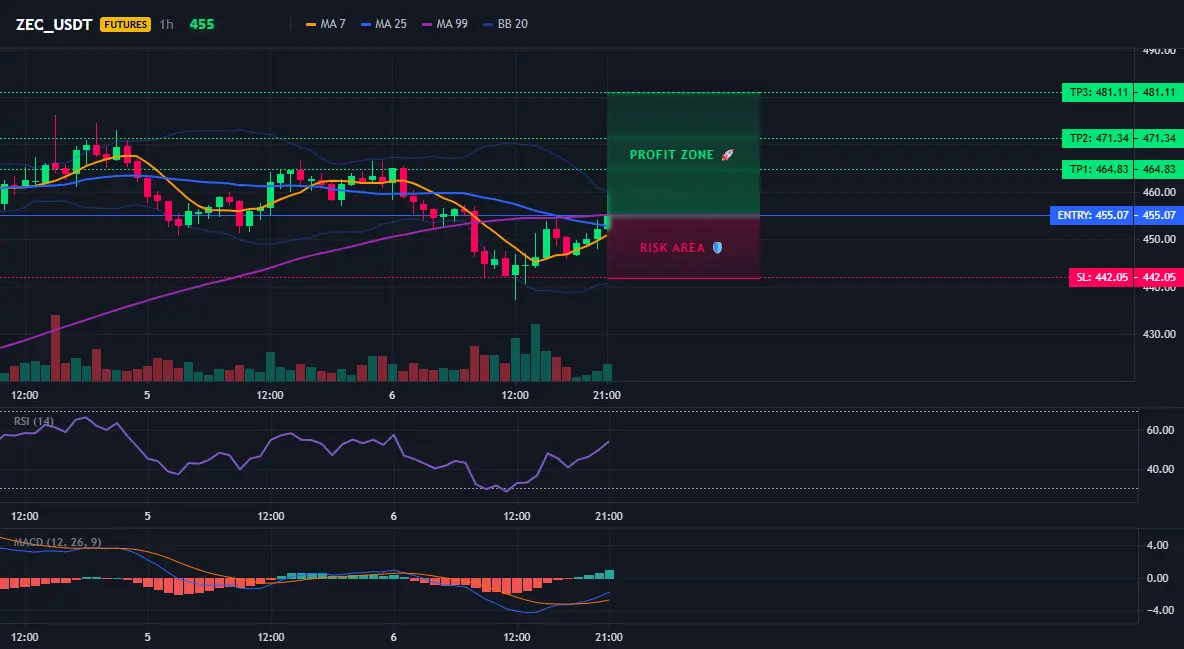Click the TP2: 471.34 label

coord(1098,138)
